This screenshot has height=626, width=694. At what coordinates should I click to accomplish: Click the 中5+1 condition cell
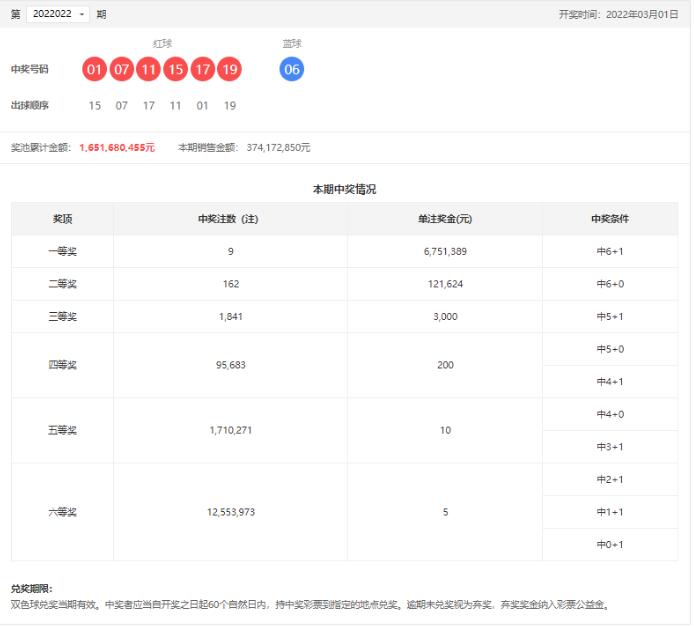(x=610, y=317)
